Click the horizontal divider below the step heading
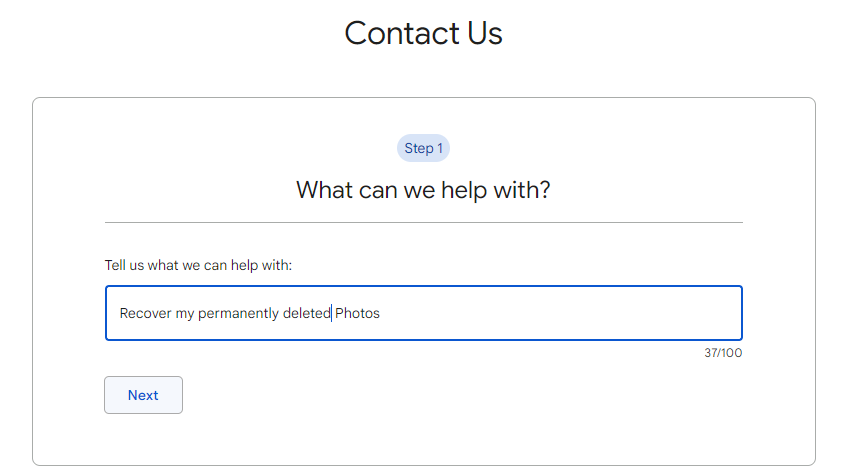The image size is (848, 472). coord(423,222)
